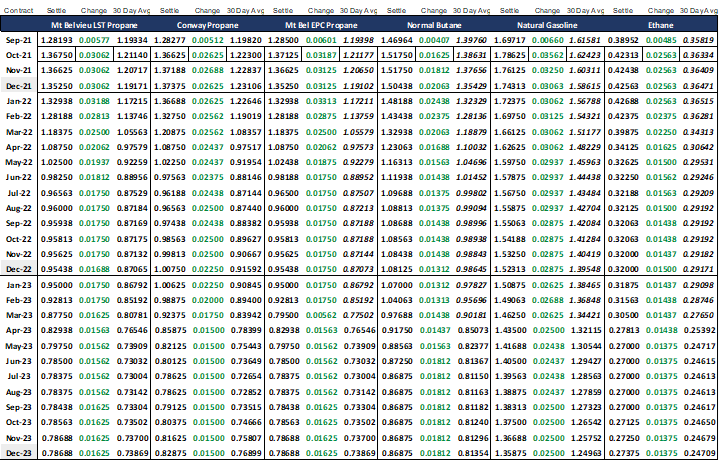This screenshot has height=461, width=719.
Task: Select Natural Gasoline settle 1.69717
Action: 510,40
